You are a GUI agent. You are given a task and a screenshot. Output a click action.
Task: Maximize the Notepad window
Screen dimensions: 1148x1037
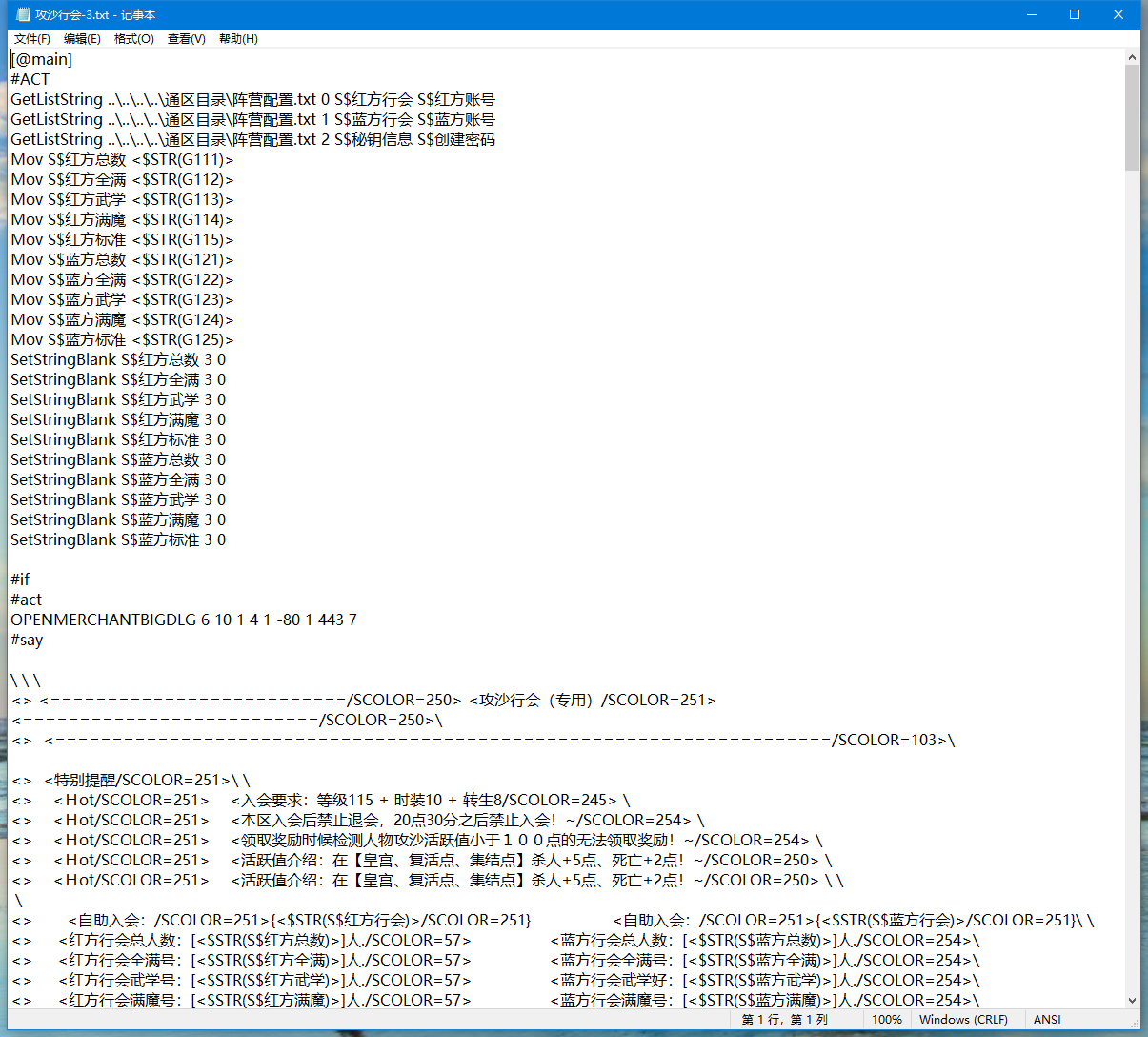(1074, 14)
